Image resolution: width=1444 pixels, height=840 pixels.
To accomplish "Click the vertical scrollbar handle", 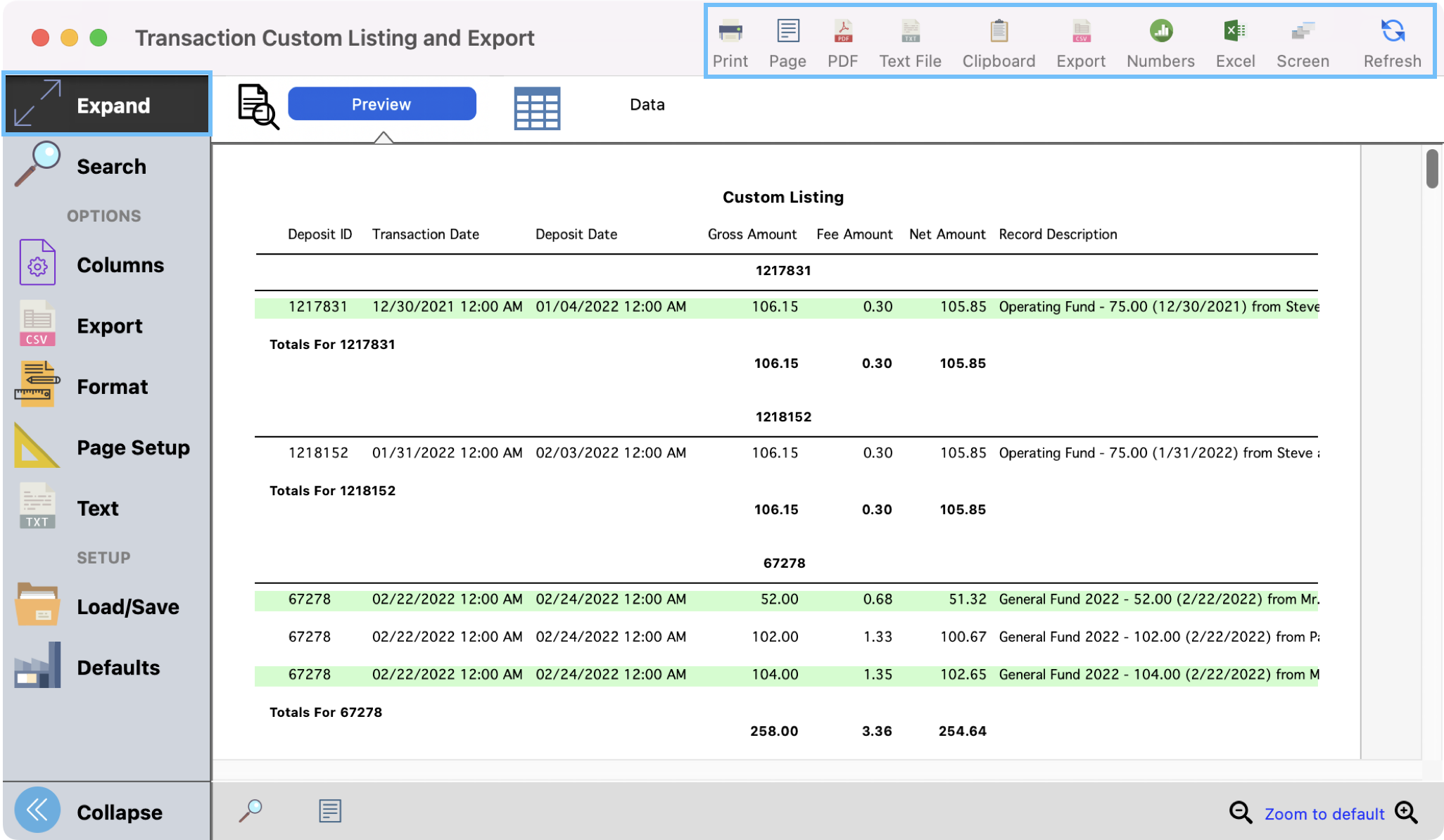I will click(x=1432, y=169).
